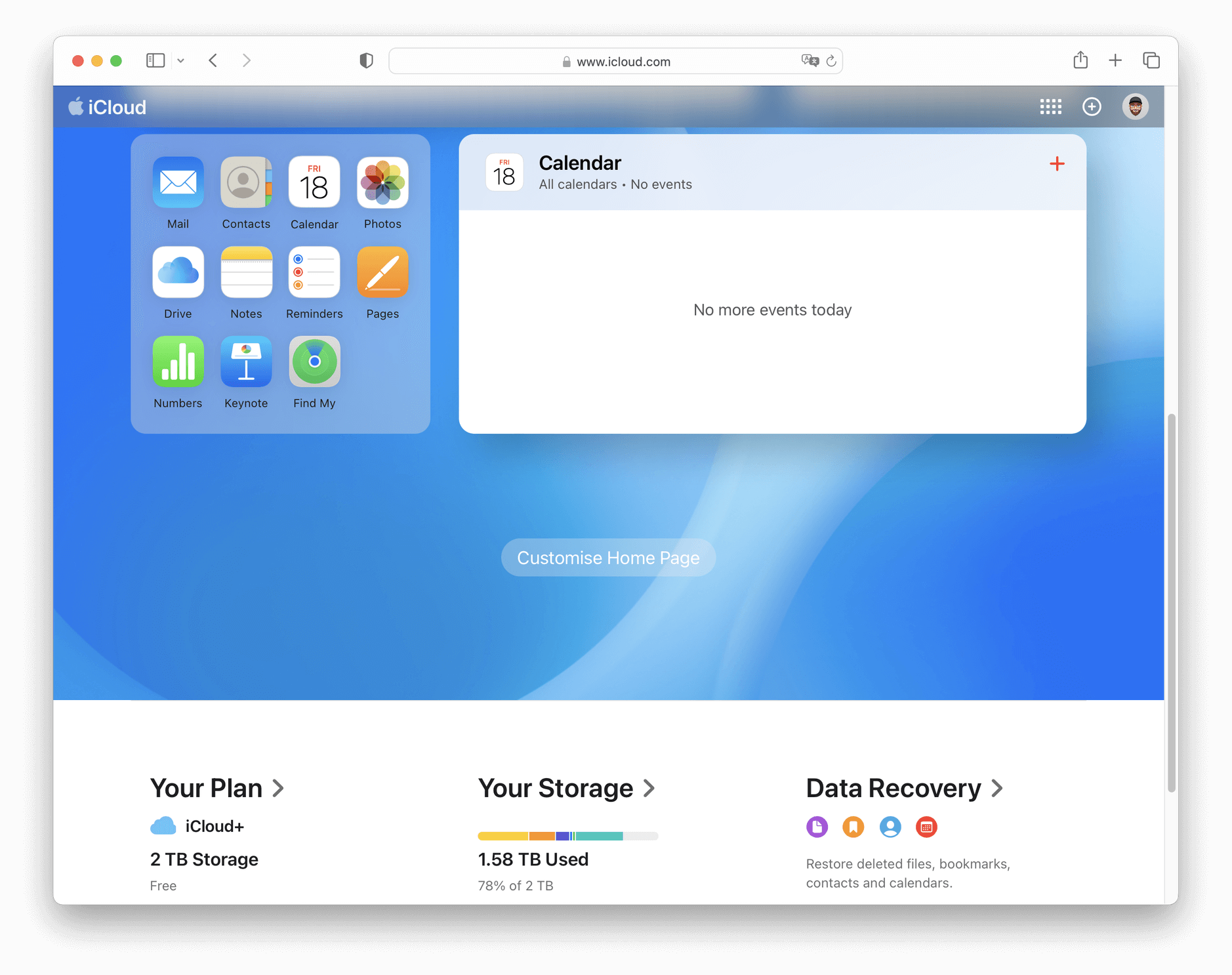Click the red calendars recovery icon
Viewport: 1232px width, 975px height.
[x=926, y=827]
